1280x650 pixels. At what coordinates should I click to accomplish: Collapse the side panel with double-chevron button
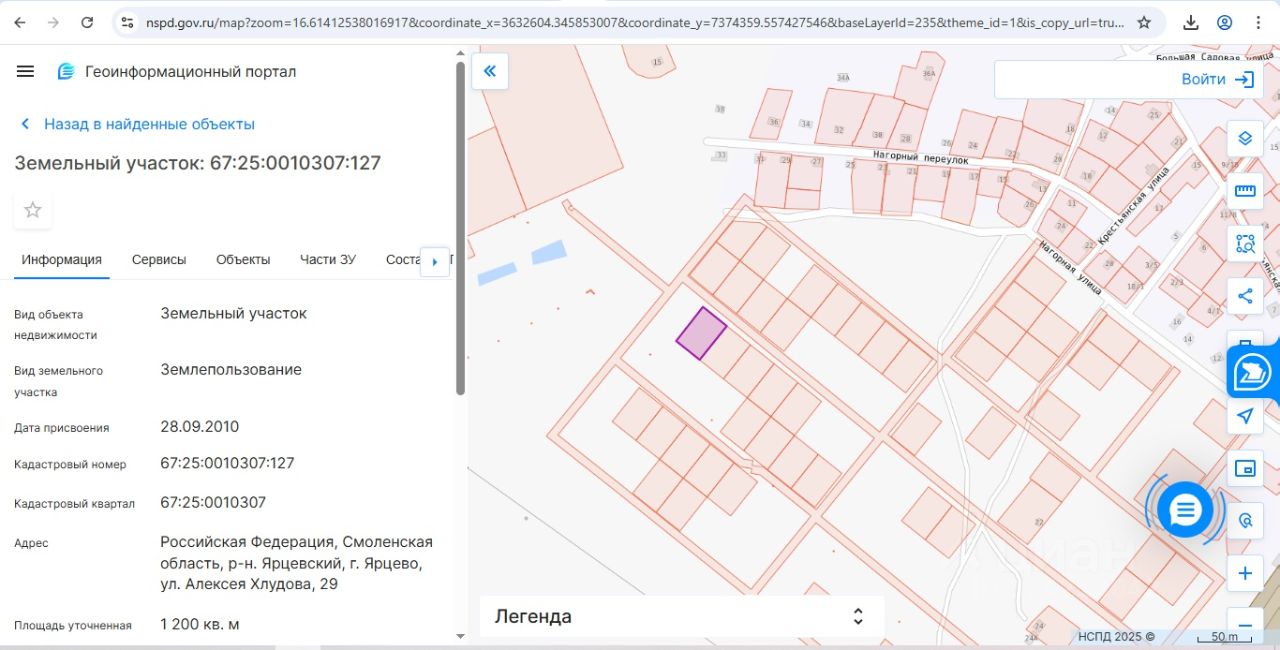[490, 71]
